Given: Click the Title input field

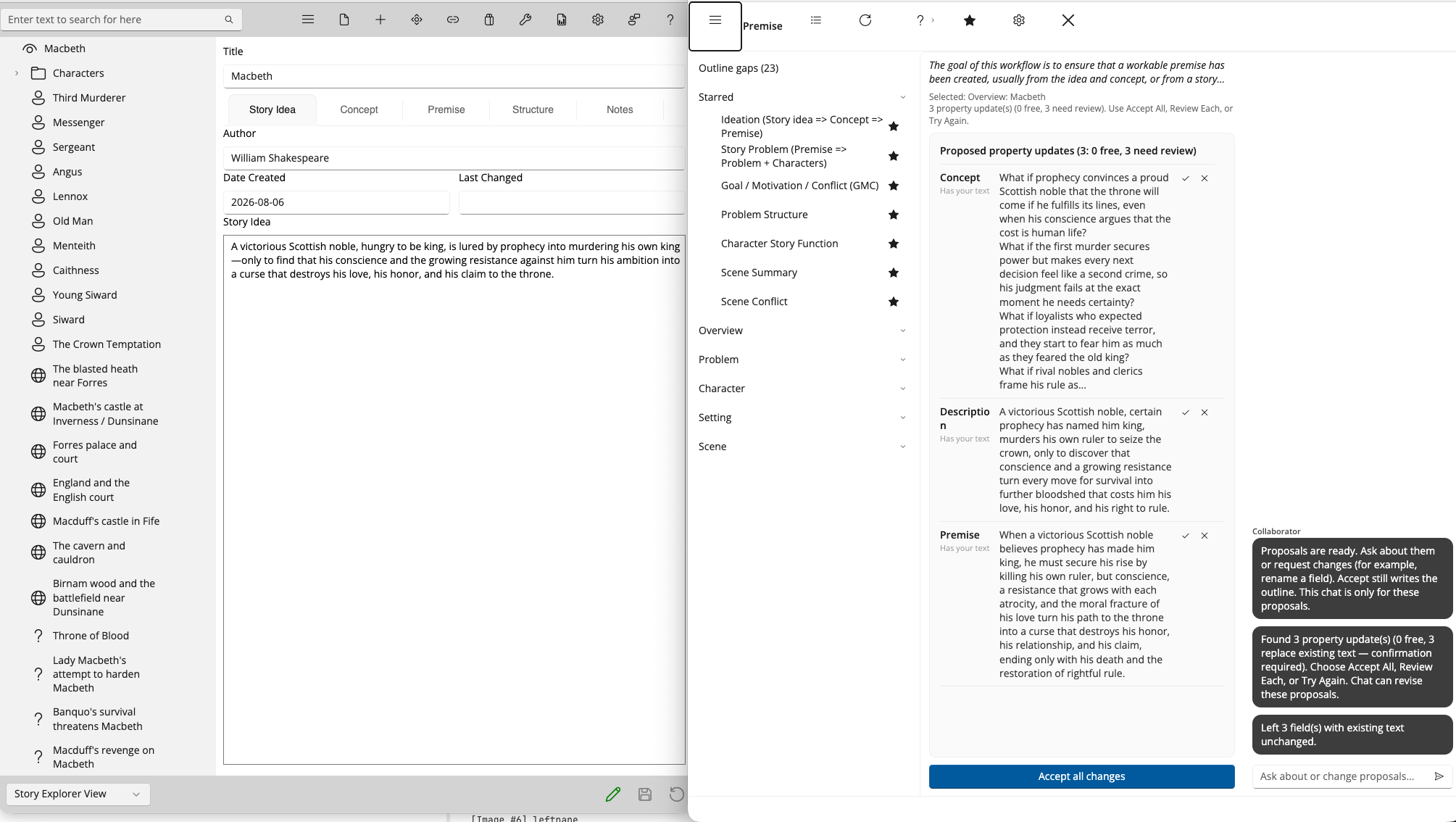Looking at the screenshot, I should (454, 76).
